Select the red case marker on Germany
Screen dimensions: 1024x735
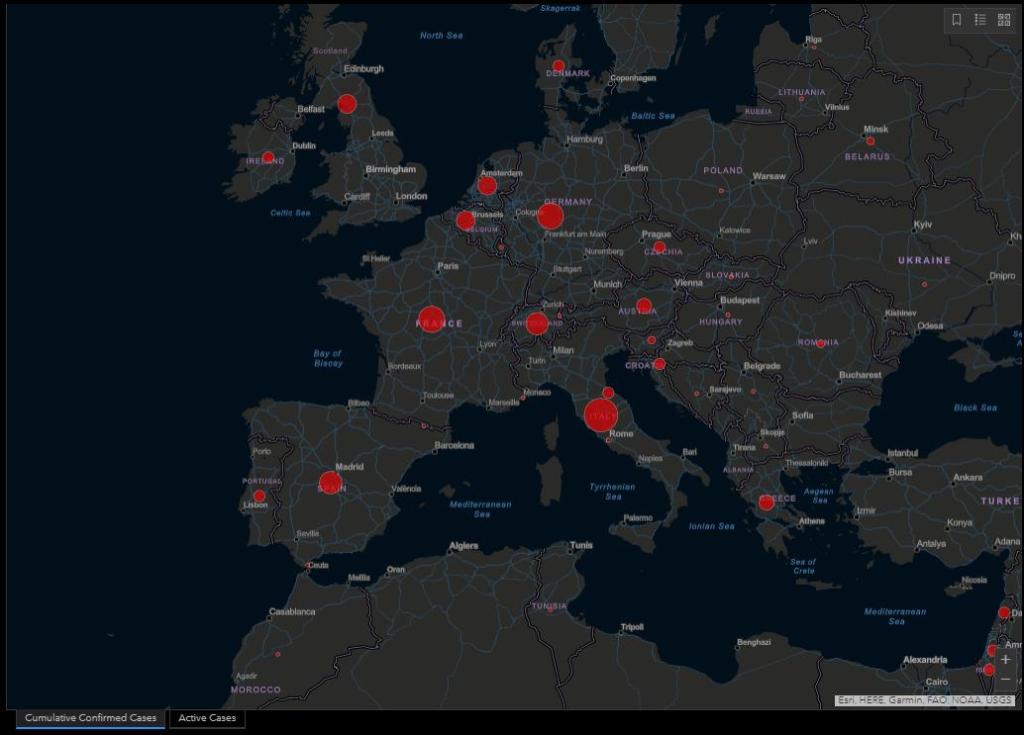tap(550, 216)
